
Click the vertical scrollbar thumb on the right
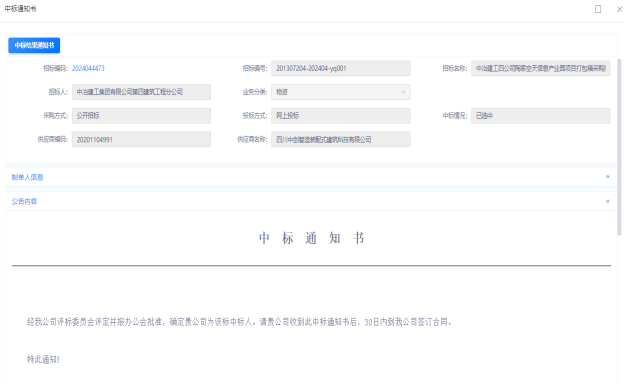[x=619, y=147]
